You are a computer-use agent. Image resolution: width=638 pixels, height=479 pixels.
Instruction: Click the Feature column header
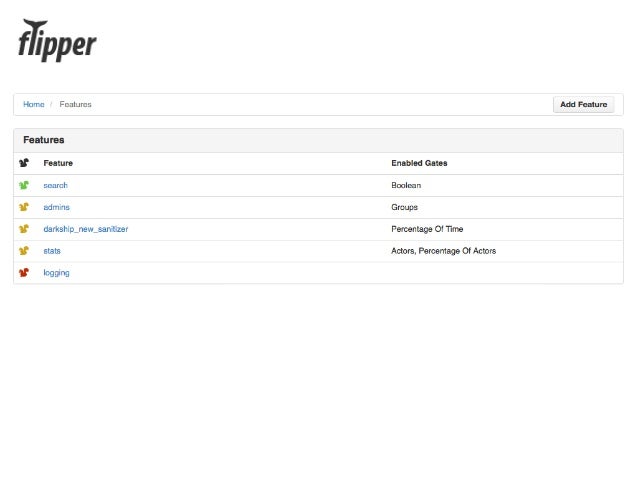click(58, 163)
